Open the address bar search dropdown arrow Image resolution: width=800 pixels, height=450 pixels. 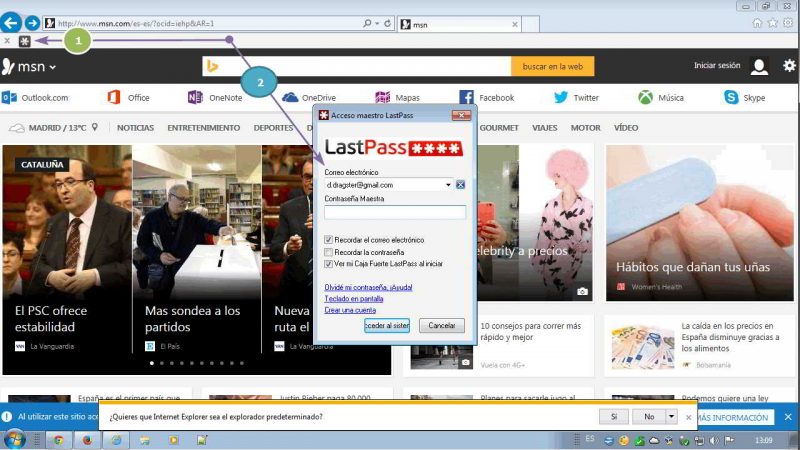coord(377,23)
